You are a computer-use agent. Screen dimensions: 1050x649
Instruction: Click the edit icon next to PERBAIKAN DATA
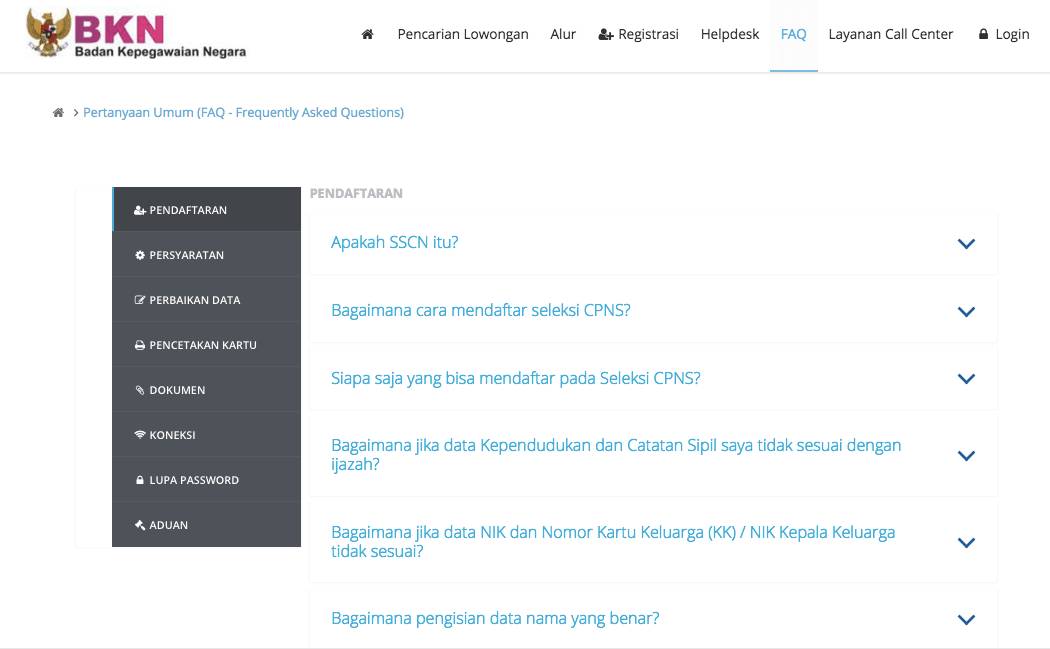pyautogui.click(x=139, y=300)
